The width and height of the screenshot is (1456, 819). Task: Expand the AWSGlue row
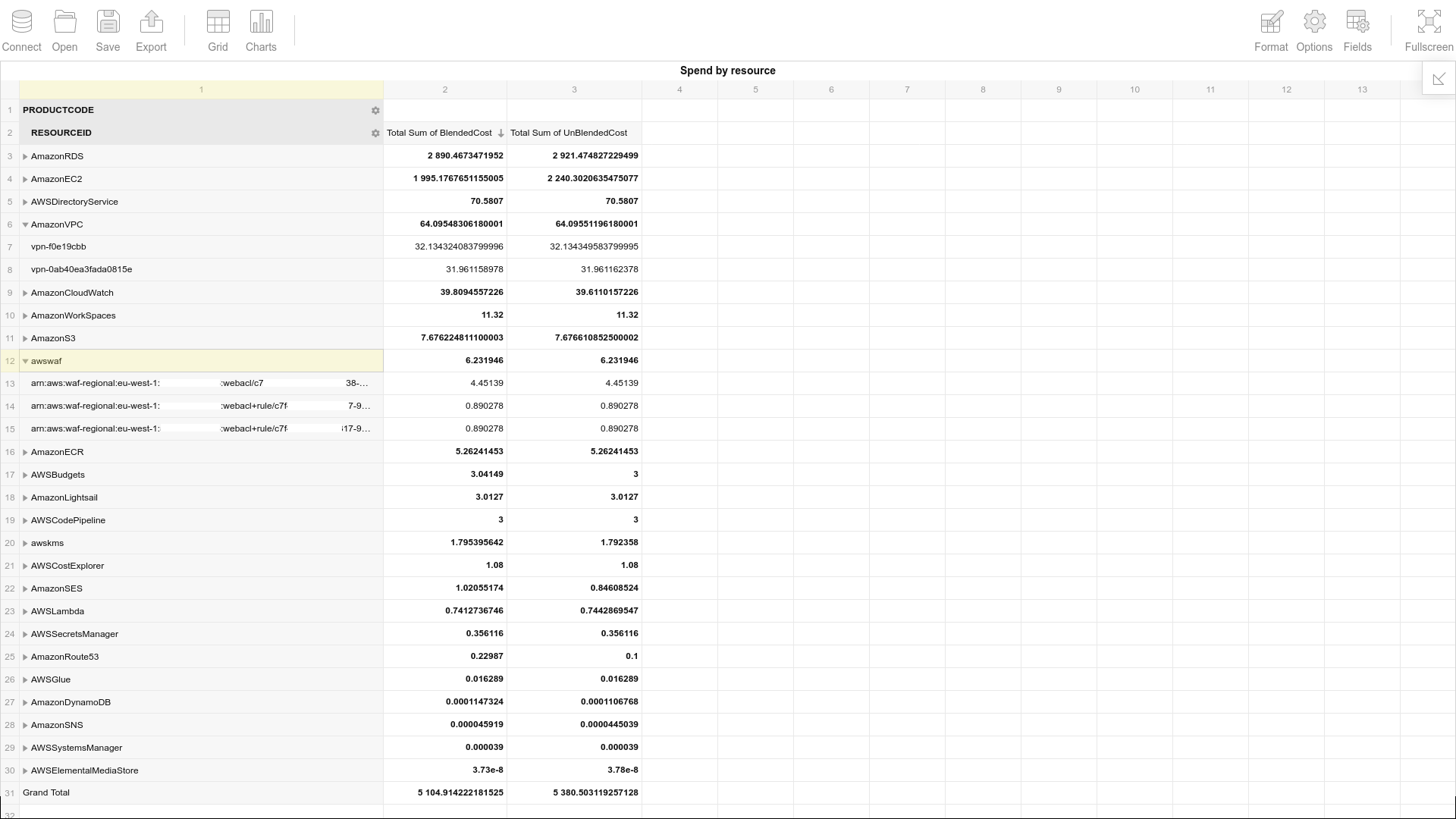tap(25, 679)
